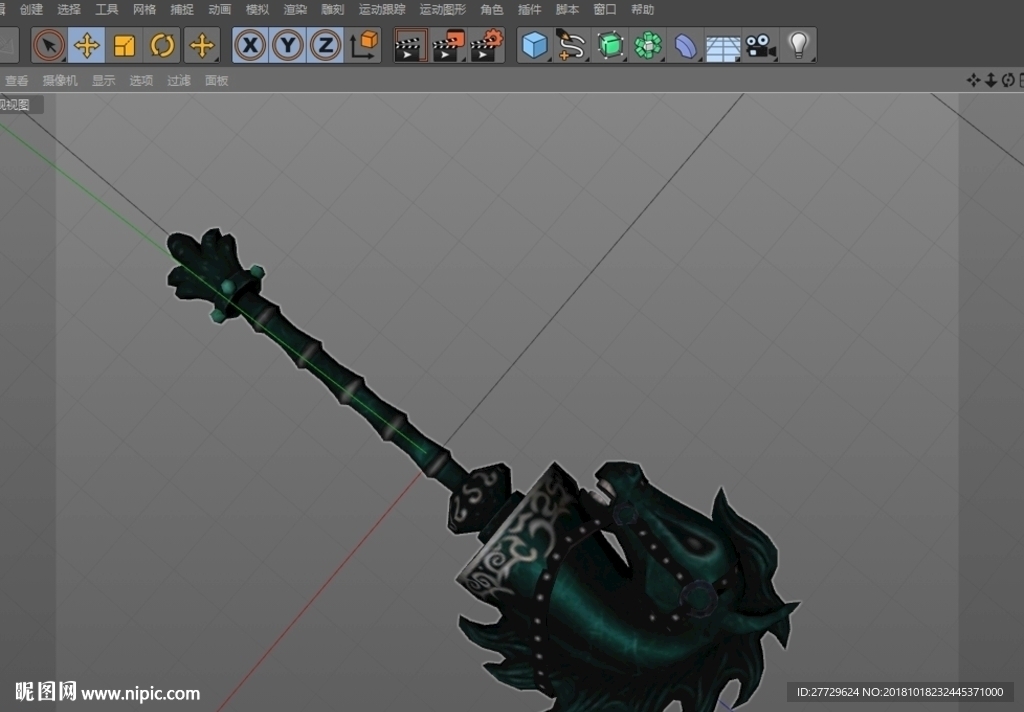
Task: Activate the Rotate tool
Action: click(162, 45)
